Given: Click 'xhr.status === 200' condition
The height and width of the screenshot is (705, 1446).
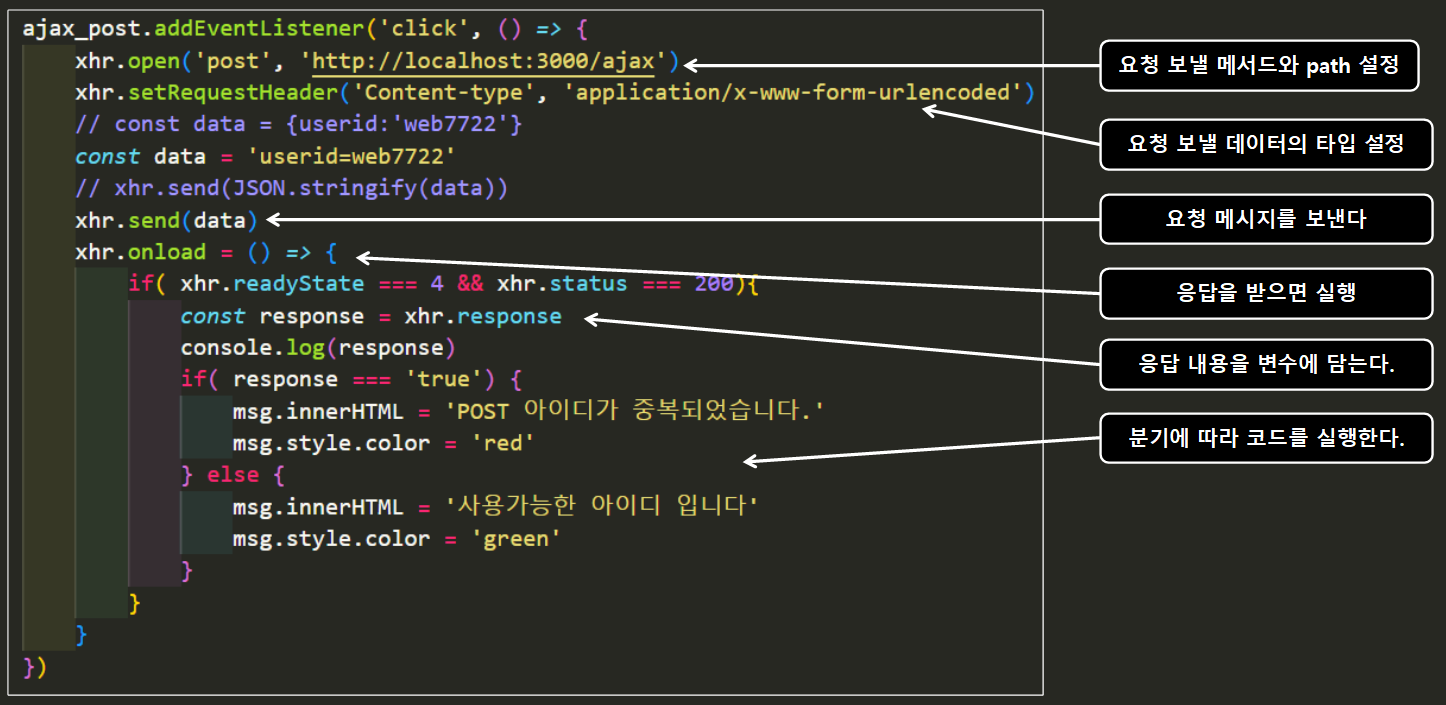Looking at the screenshot, I should [x=615, y=284].
